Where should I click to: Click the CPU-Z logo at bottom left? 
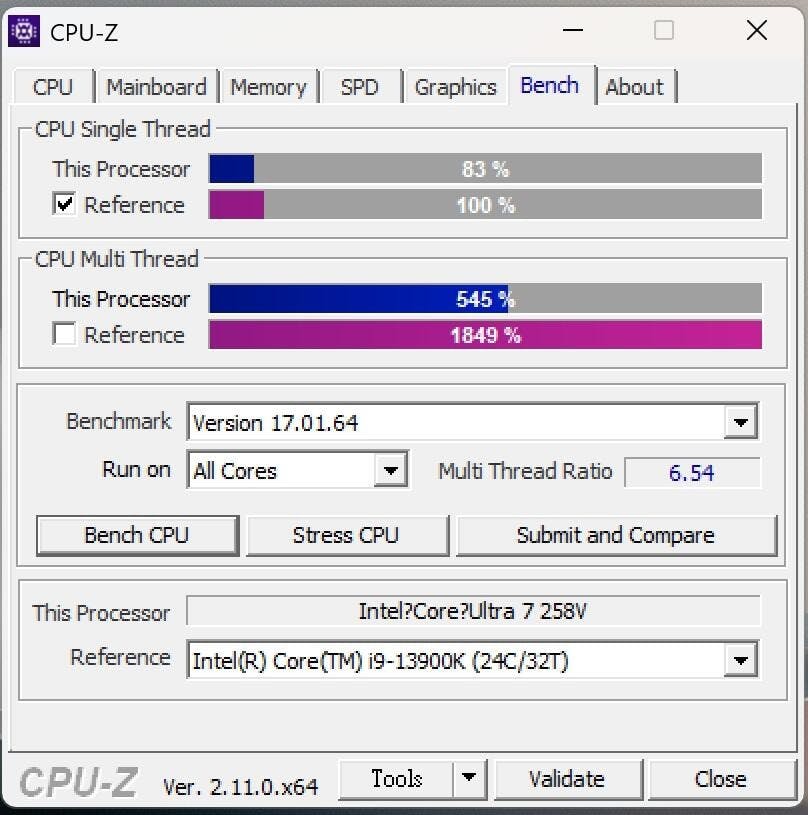pyautogui.click(x=79, y=782)
